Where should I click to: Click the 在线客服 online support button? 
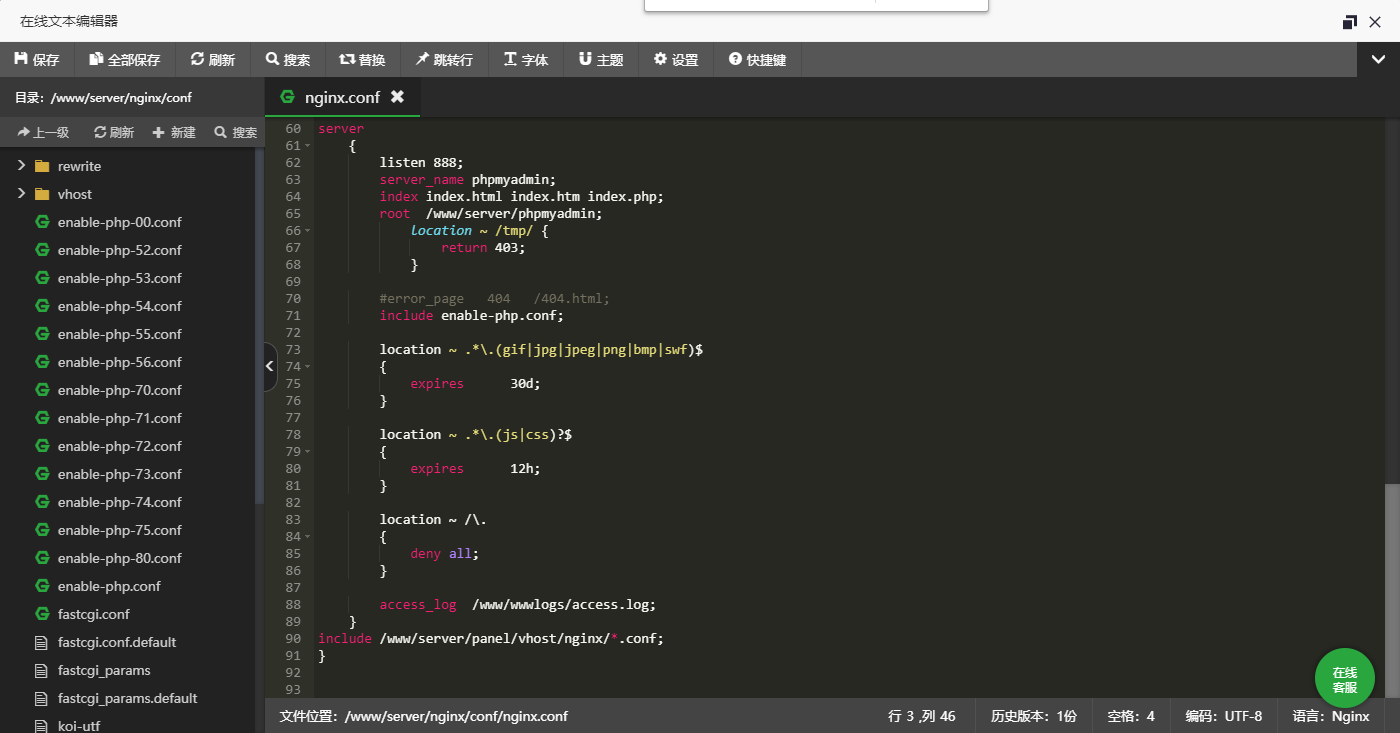click(1344, 678)
